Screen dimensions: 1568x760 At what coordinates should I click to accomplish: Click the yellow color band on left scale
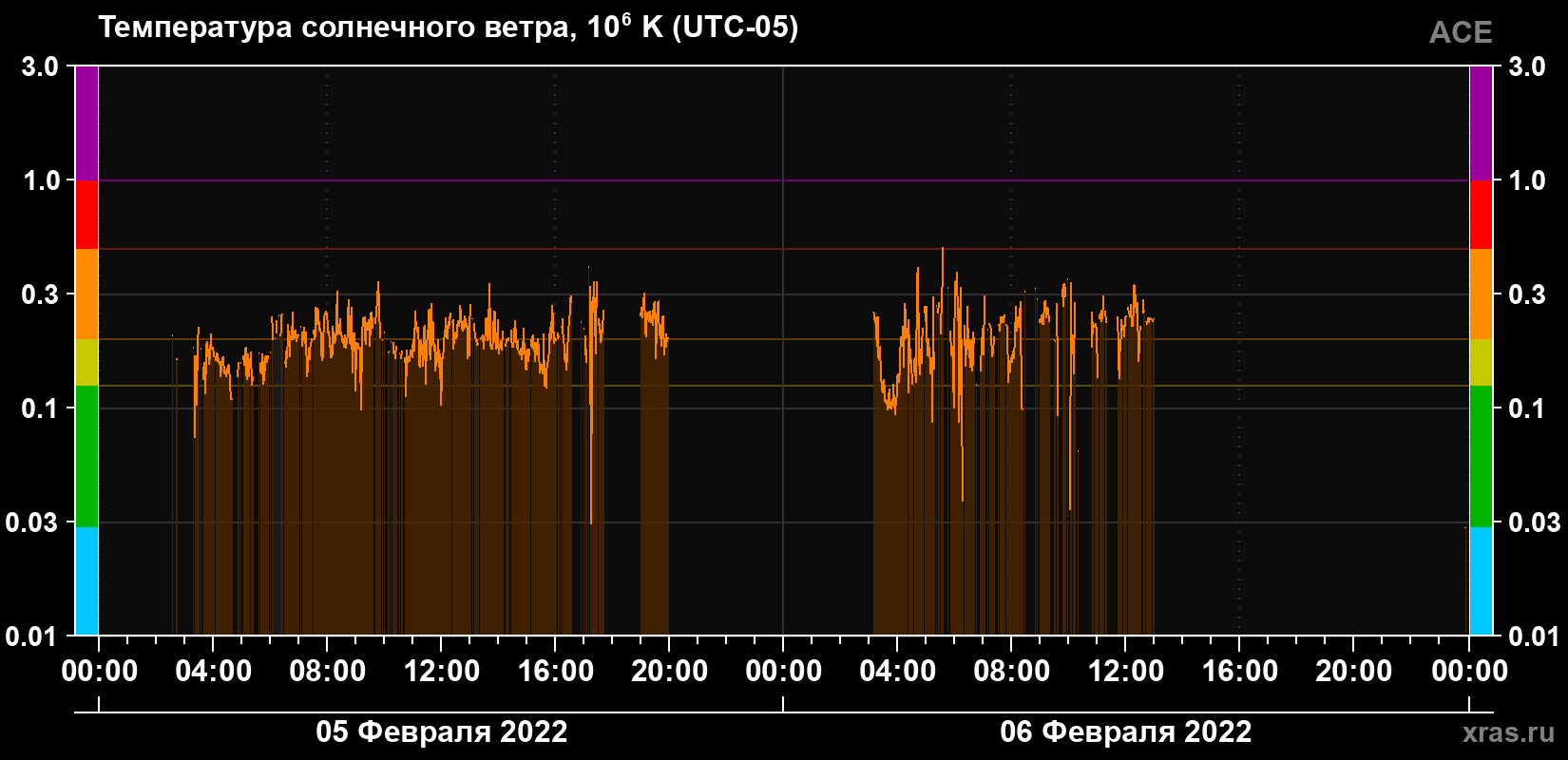click(86, 363)
